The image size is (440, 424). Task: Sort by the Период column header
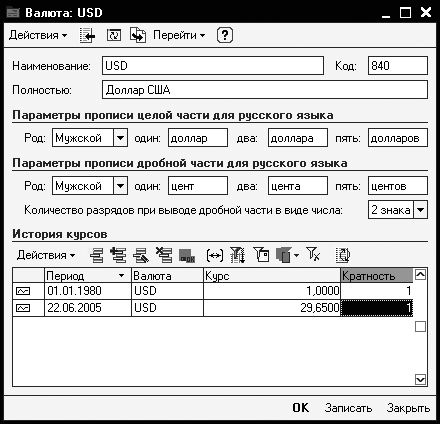[x=88, y=276]
